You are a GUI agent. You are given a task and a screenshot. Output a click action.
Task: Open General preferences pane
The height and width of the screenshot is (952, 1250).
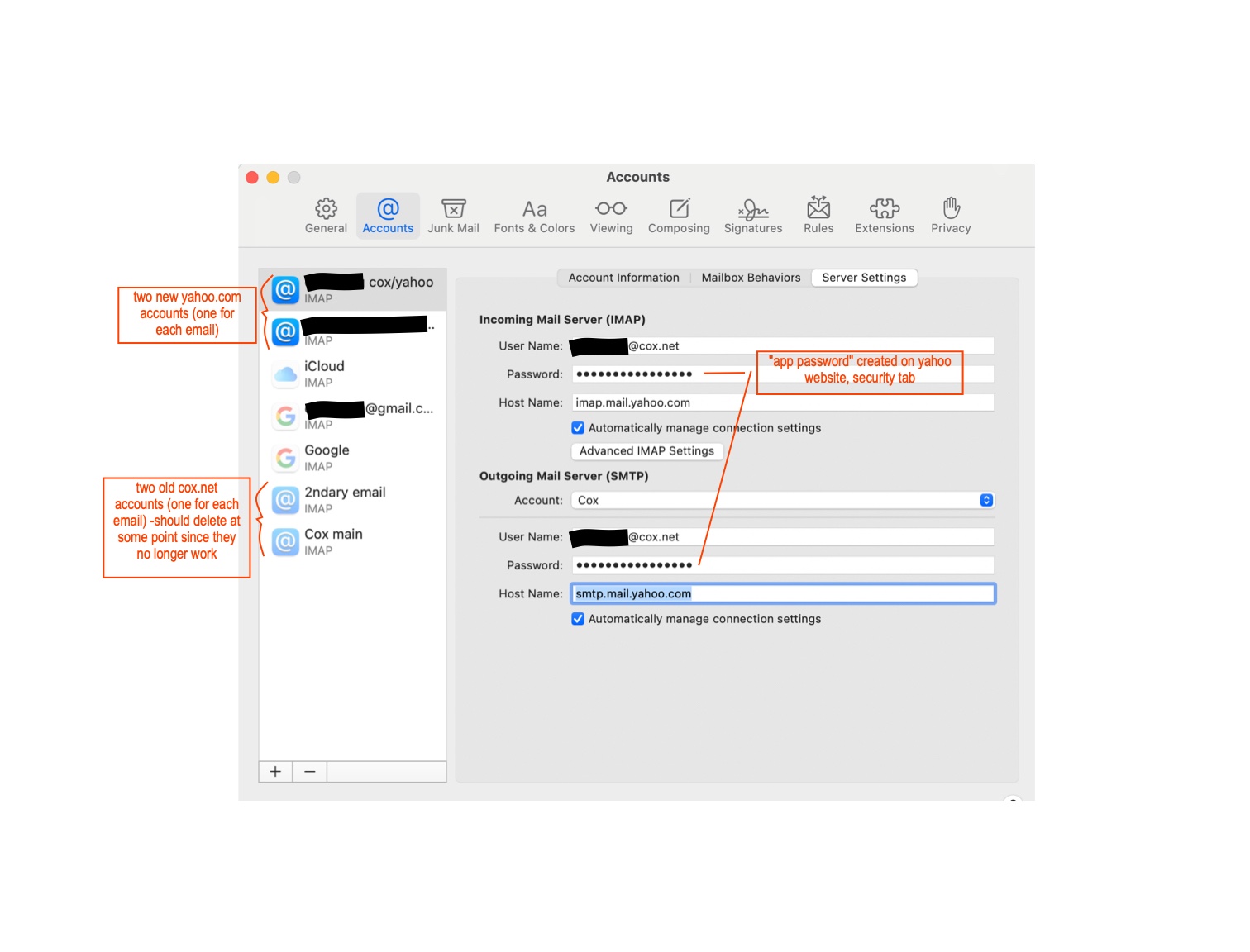326,216
